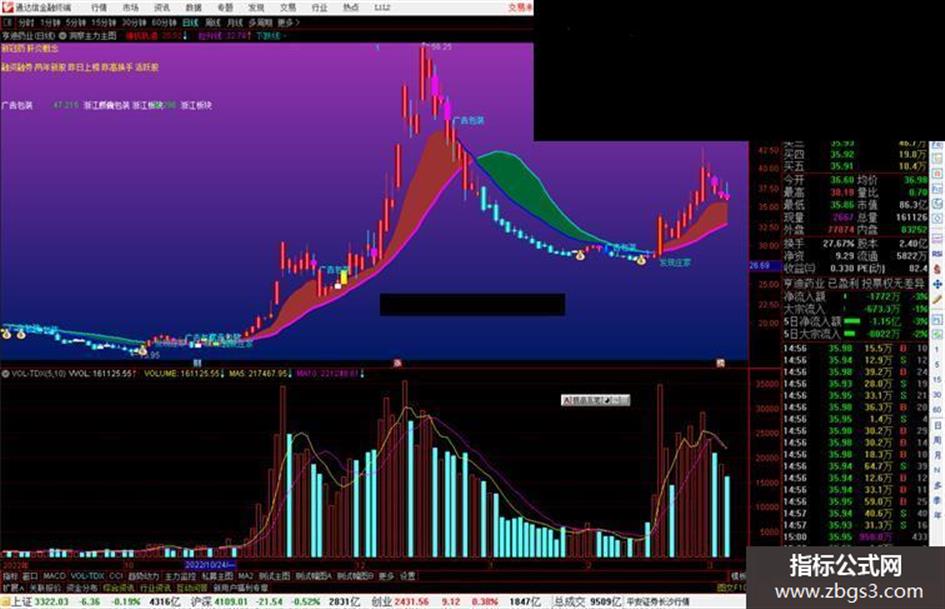945x609 pixels.
Task: Select the 月线 monthly chart tab
Action: tap(234, 22)
